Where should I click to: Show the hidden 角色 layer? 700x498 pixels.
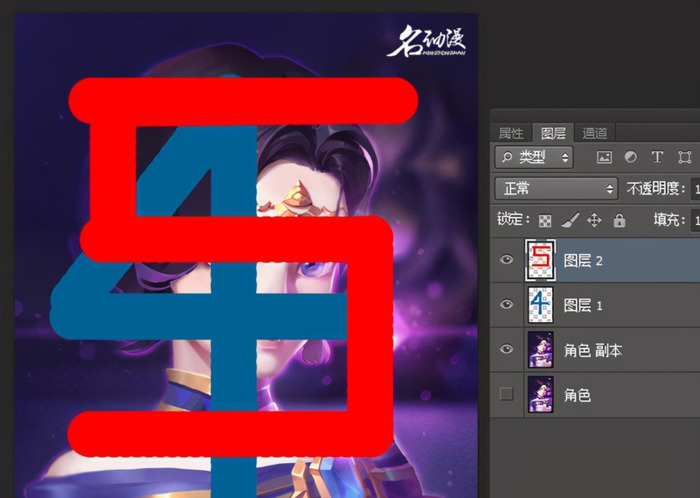tap(506, 395)
